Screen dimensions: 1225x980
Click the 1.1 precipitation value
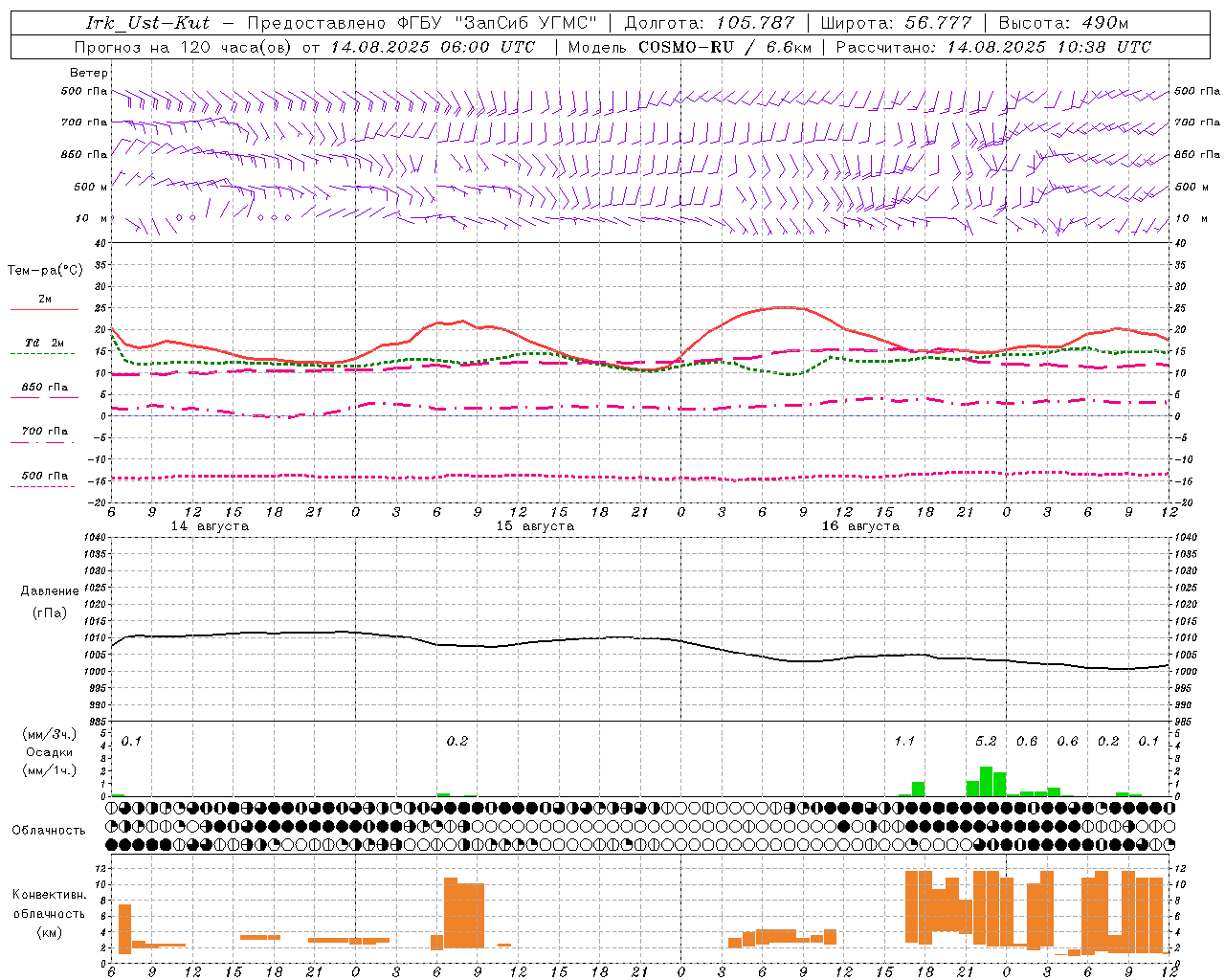click(x=904, y=741)
